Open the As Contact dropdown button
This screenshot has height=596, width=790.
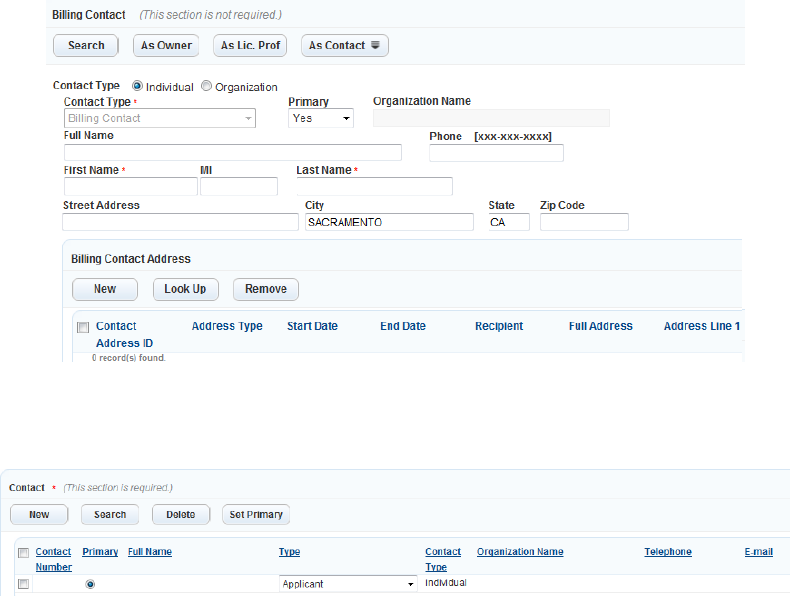tap(344, 45)
